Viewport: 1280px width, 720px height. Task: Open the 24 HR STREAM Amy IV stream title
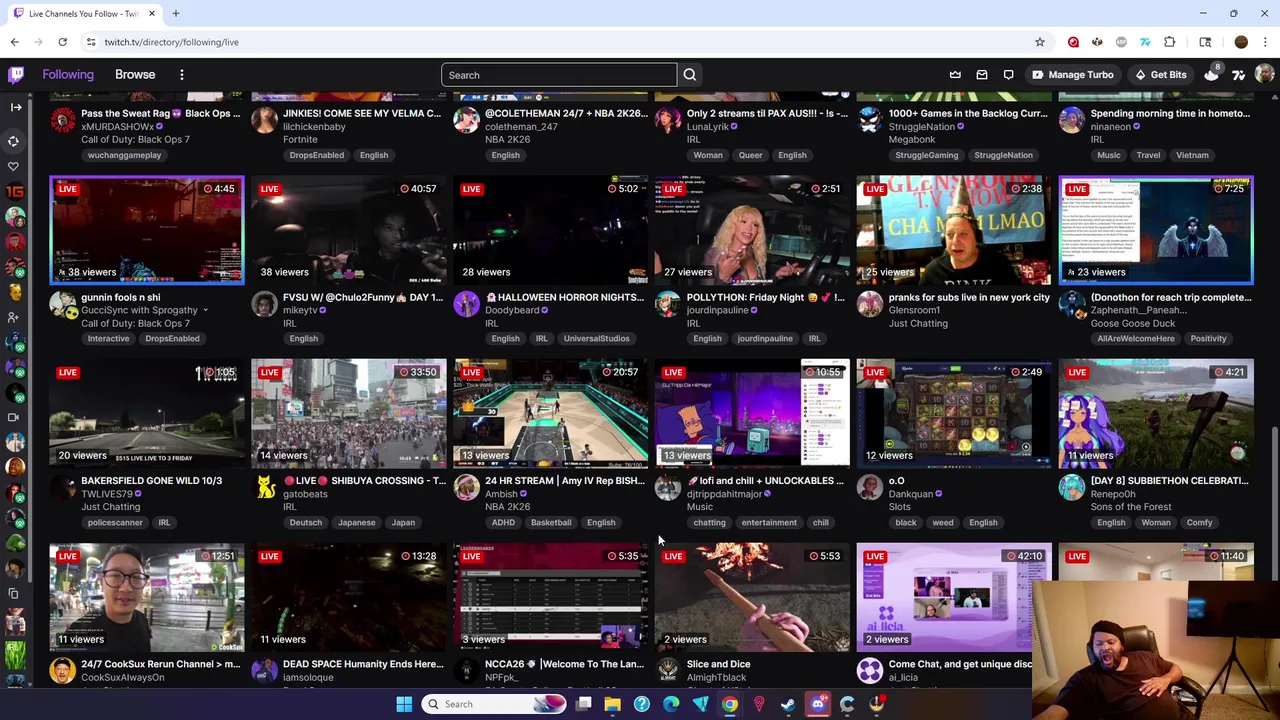click(565, 481)
